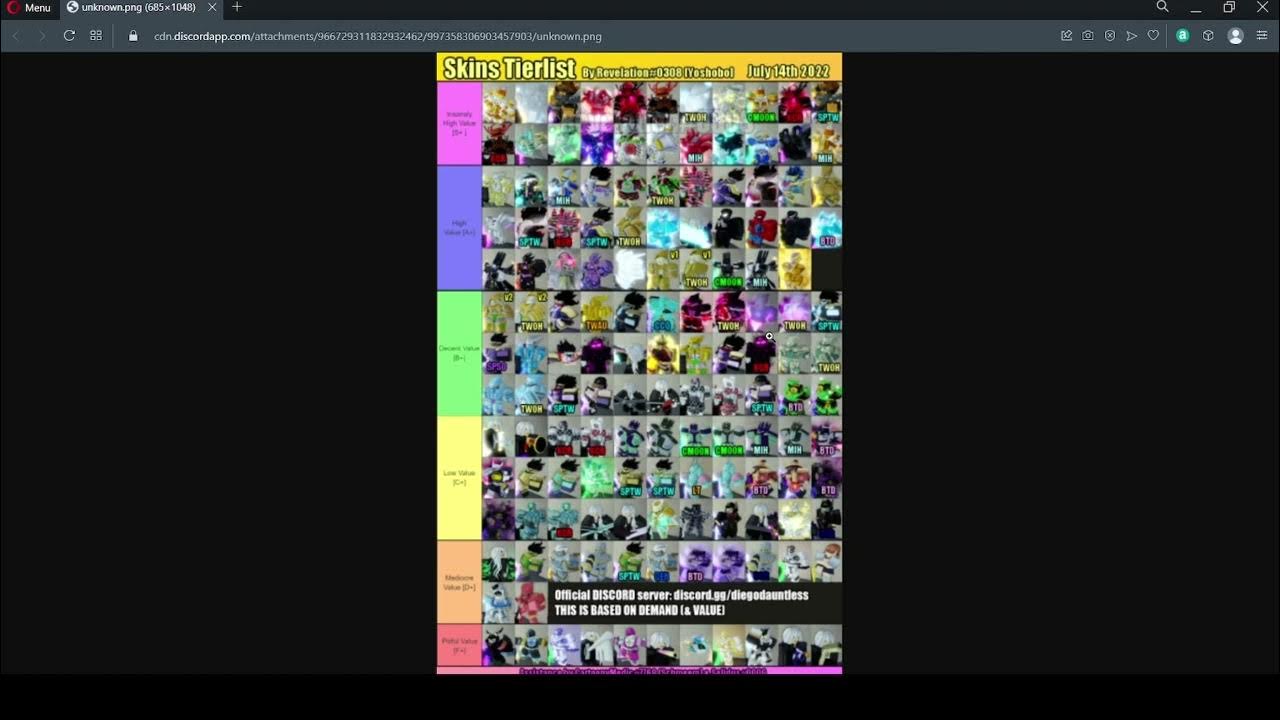Open the ad blocker shield icon
Screen dimensions: 1280x720
tap(1110, 36)
